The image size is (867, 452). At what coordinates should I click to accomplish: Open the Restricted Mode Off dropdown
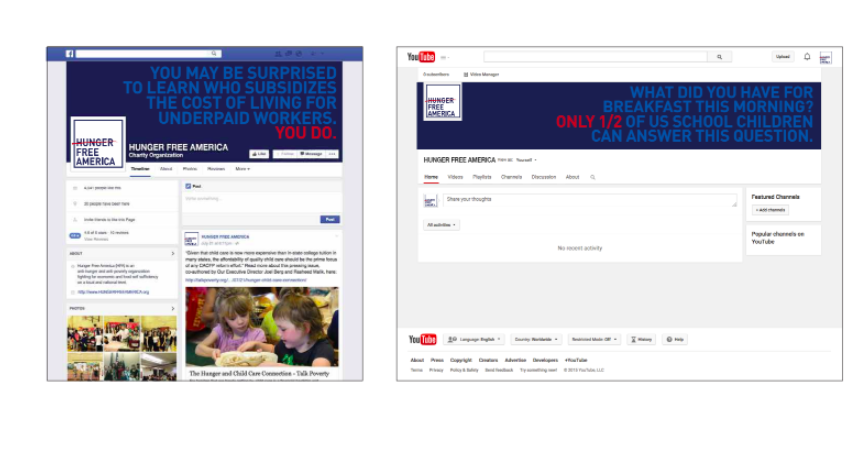[594, 339]
